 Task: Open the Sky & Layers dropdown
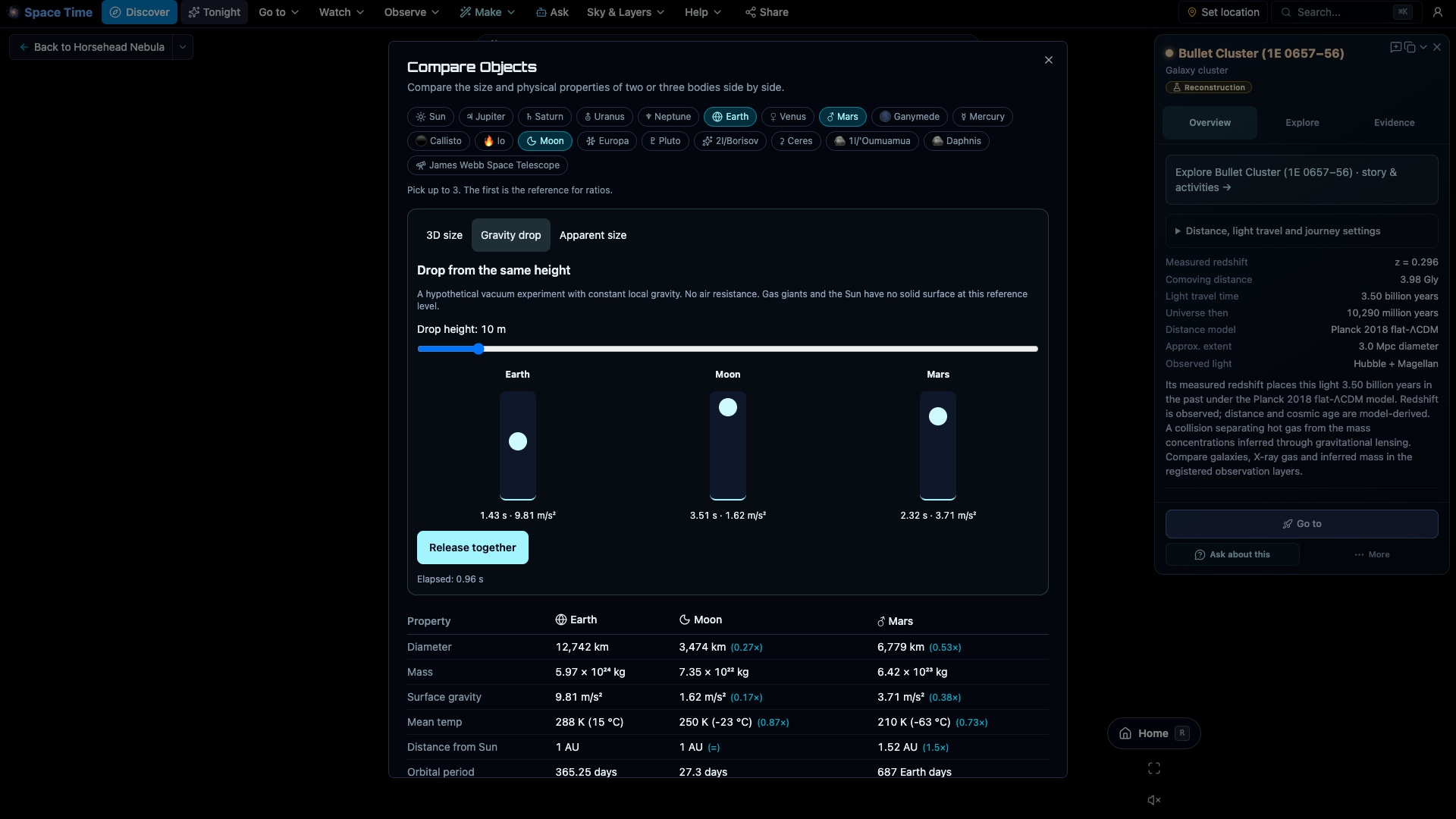[x=625, y=12]
